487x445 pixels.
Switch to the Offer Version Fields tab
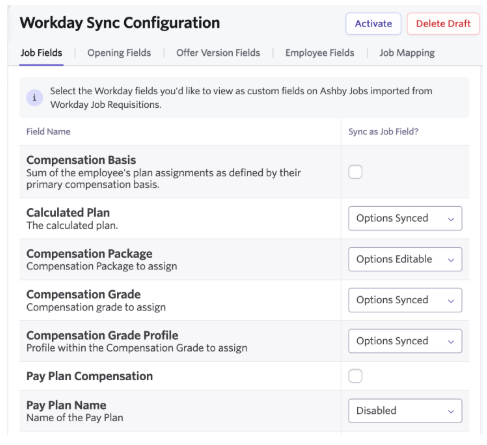tap(218, 53)
